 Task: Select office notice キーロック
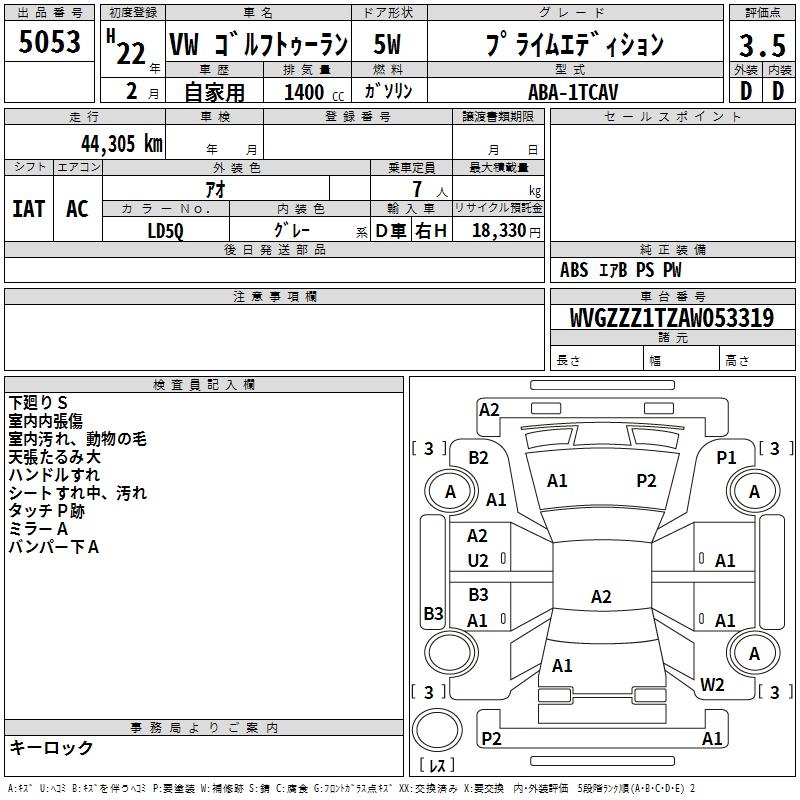click(51, 747)
